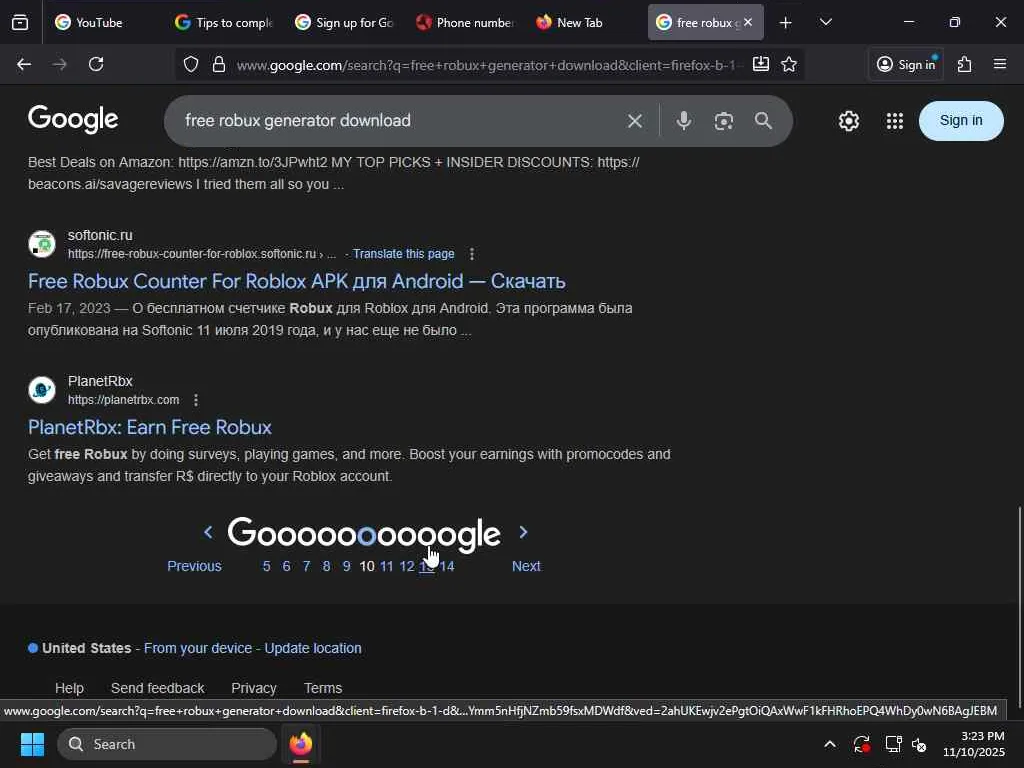Click Translate this page link

pyautogui.click(x=403, y=254)
